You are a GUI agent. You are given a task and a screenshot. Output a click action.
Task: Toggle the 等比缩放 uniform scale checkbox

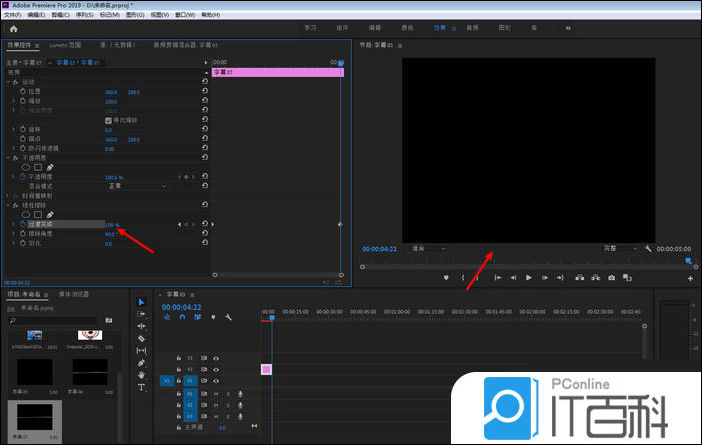[x=108, y=120]
